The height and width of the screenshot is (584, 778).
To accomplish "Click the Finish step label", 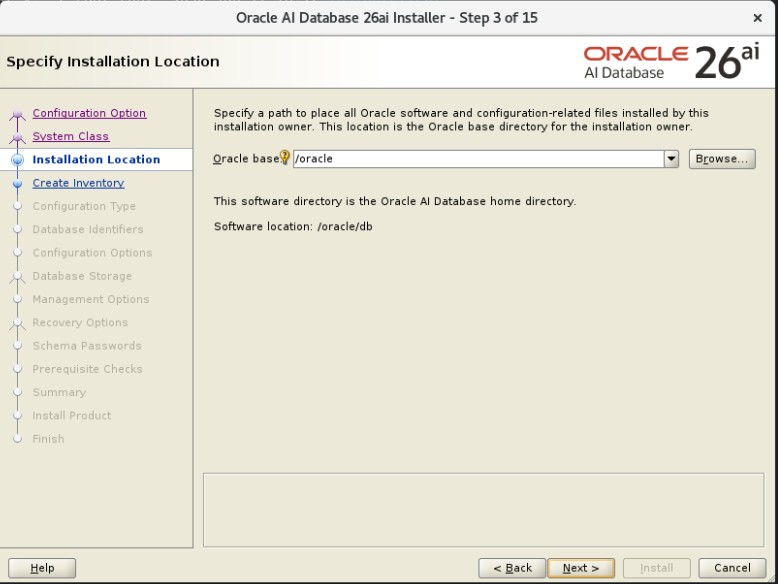I will (48, 439).
